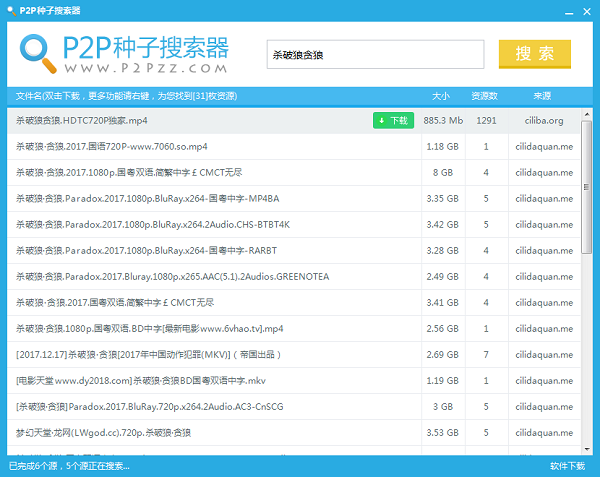Screen dimensions: 600x477
Task: Select row 国语720P-www.7060.so.mp4
Action: tap(293, 147)
